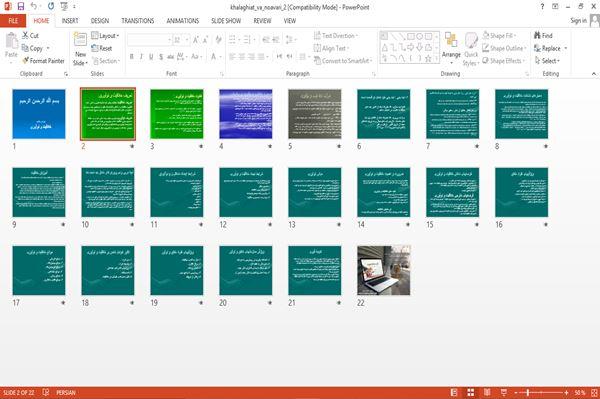Click the Cut scissors icon
Image resolution: width=600 pixels, height=399 pixels.
click(25, 35)
